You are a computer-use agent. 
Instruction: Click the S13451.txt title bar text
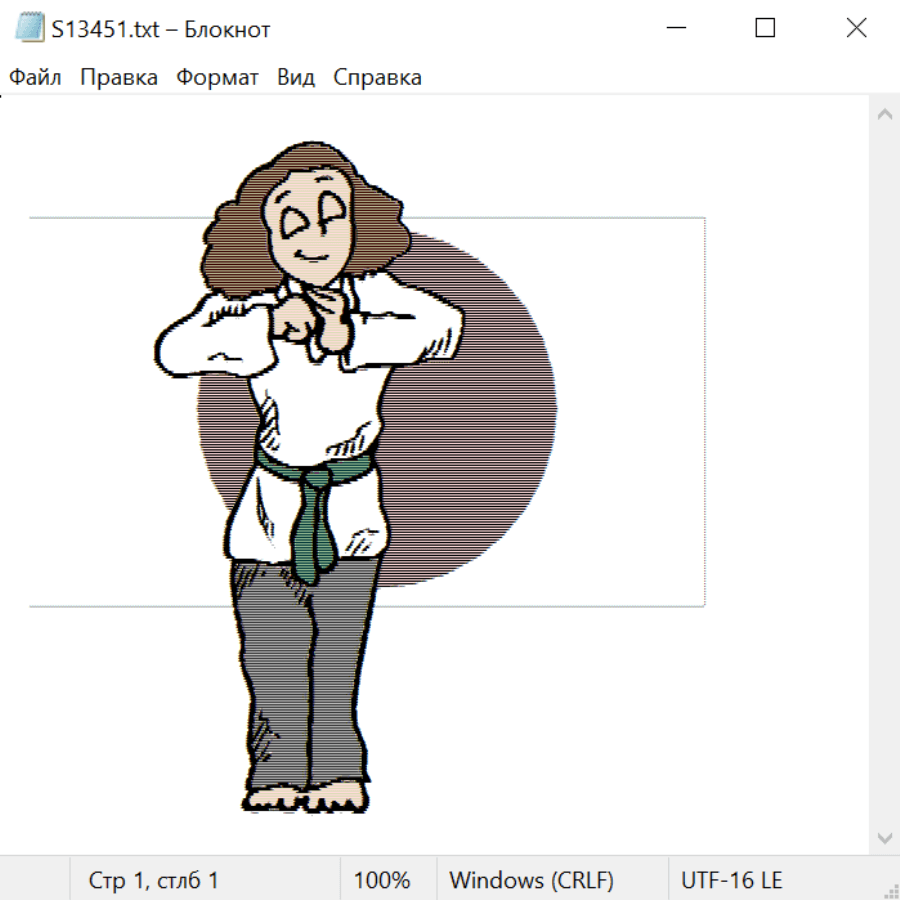click(160, 30)
